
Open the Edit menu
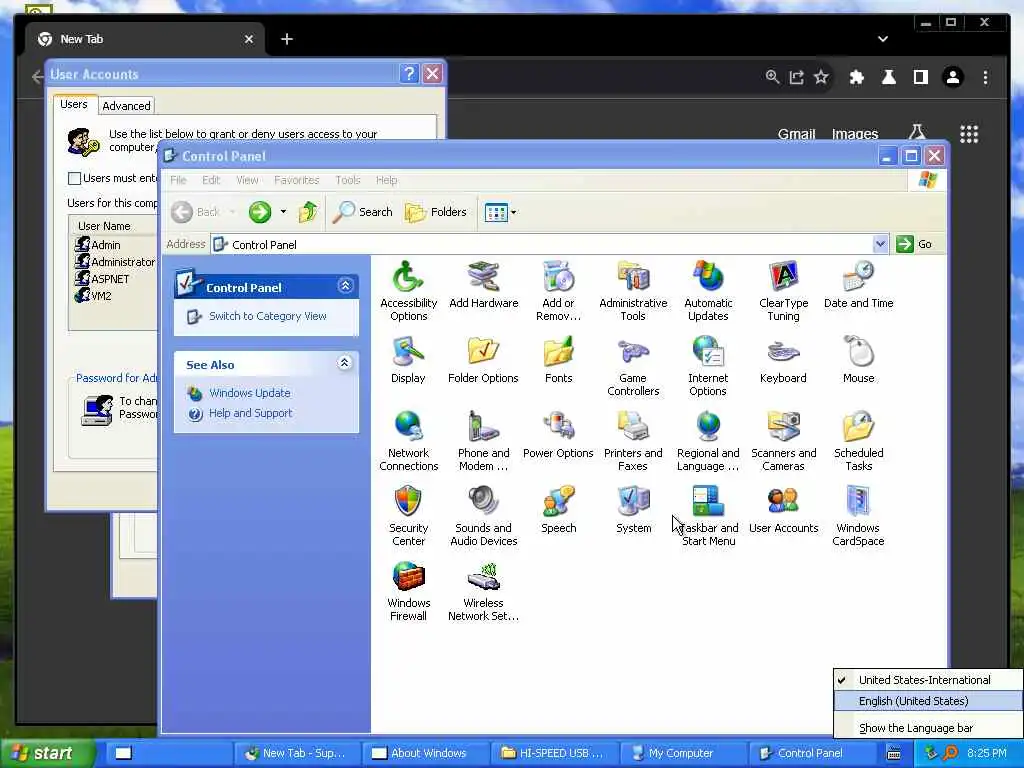pyautogui.click(x=210, y=180)
